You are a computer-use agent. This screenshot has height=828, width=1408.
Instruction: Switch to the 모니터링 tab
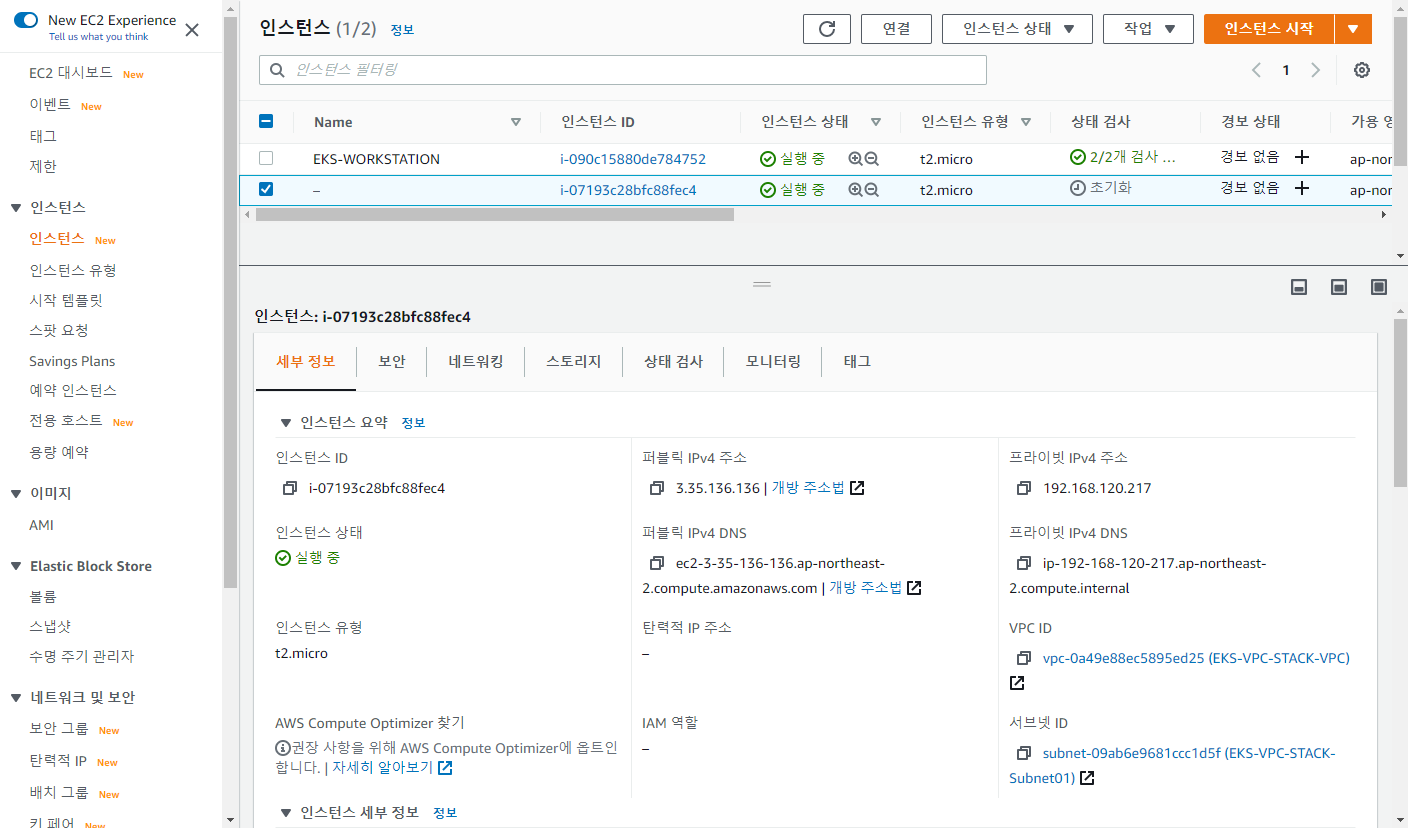(773, 361)
